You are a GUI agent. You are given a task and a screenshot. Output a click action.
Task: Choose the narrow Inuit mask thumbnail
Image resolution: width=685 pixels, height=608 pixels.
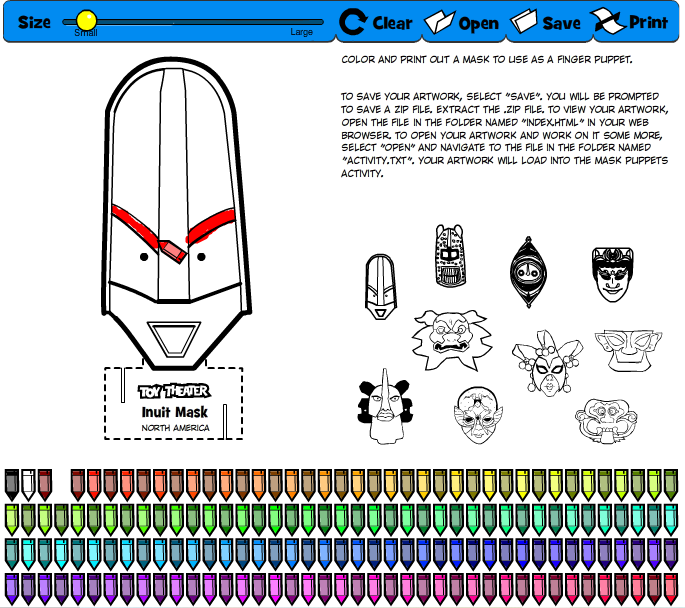coord(381,287)
